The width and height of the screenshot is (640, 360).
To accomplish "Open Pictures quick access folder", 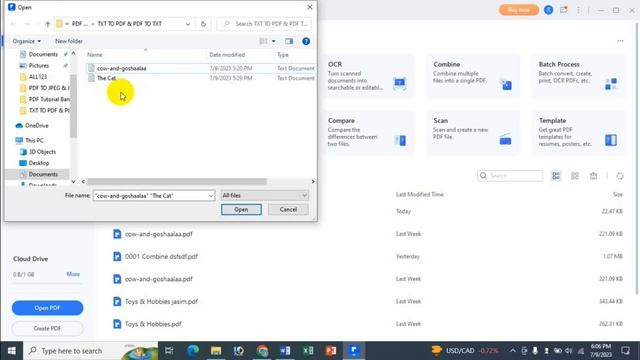I will (39, 65).
